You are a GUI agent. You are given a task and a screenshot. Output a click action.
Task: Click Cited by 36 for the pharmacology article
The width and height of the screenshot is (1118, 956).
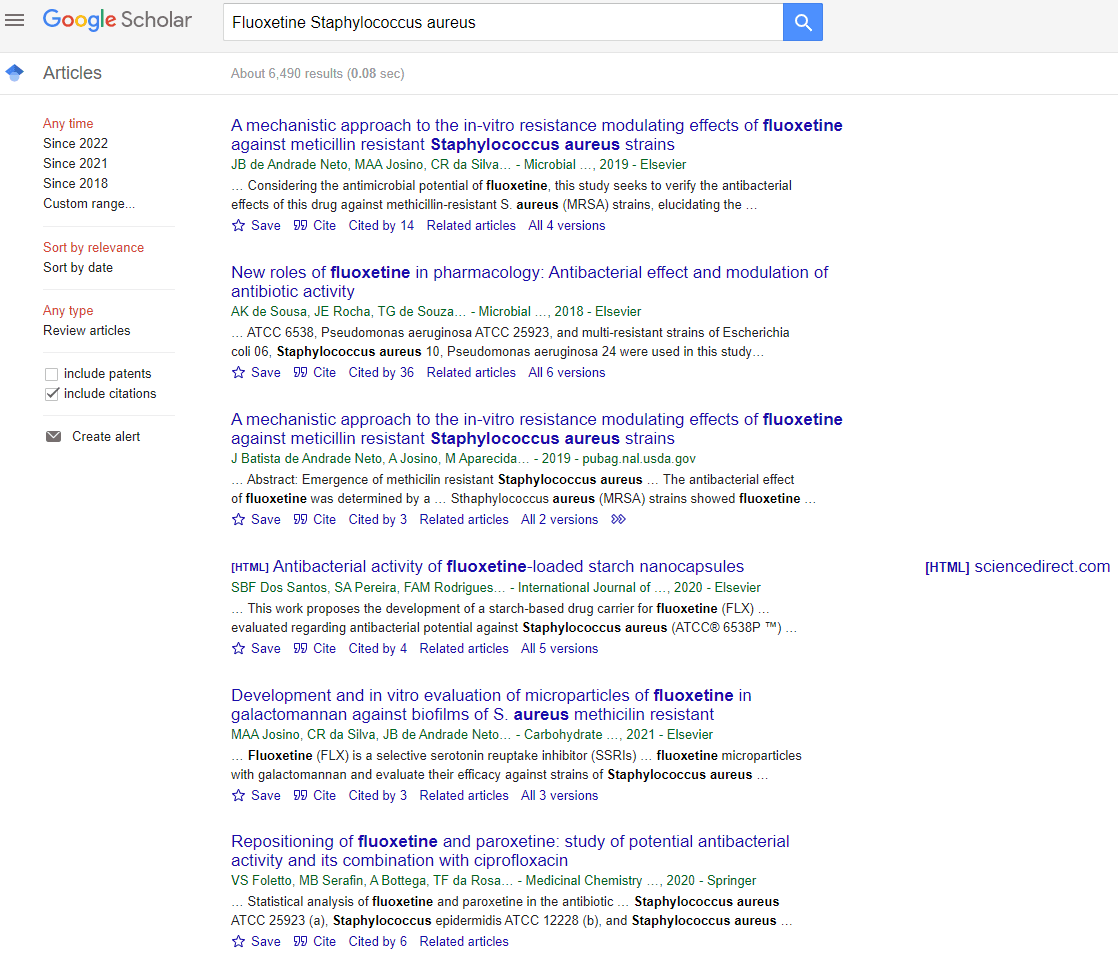(x=381, y=372)
